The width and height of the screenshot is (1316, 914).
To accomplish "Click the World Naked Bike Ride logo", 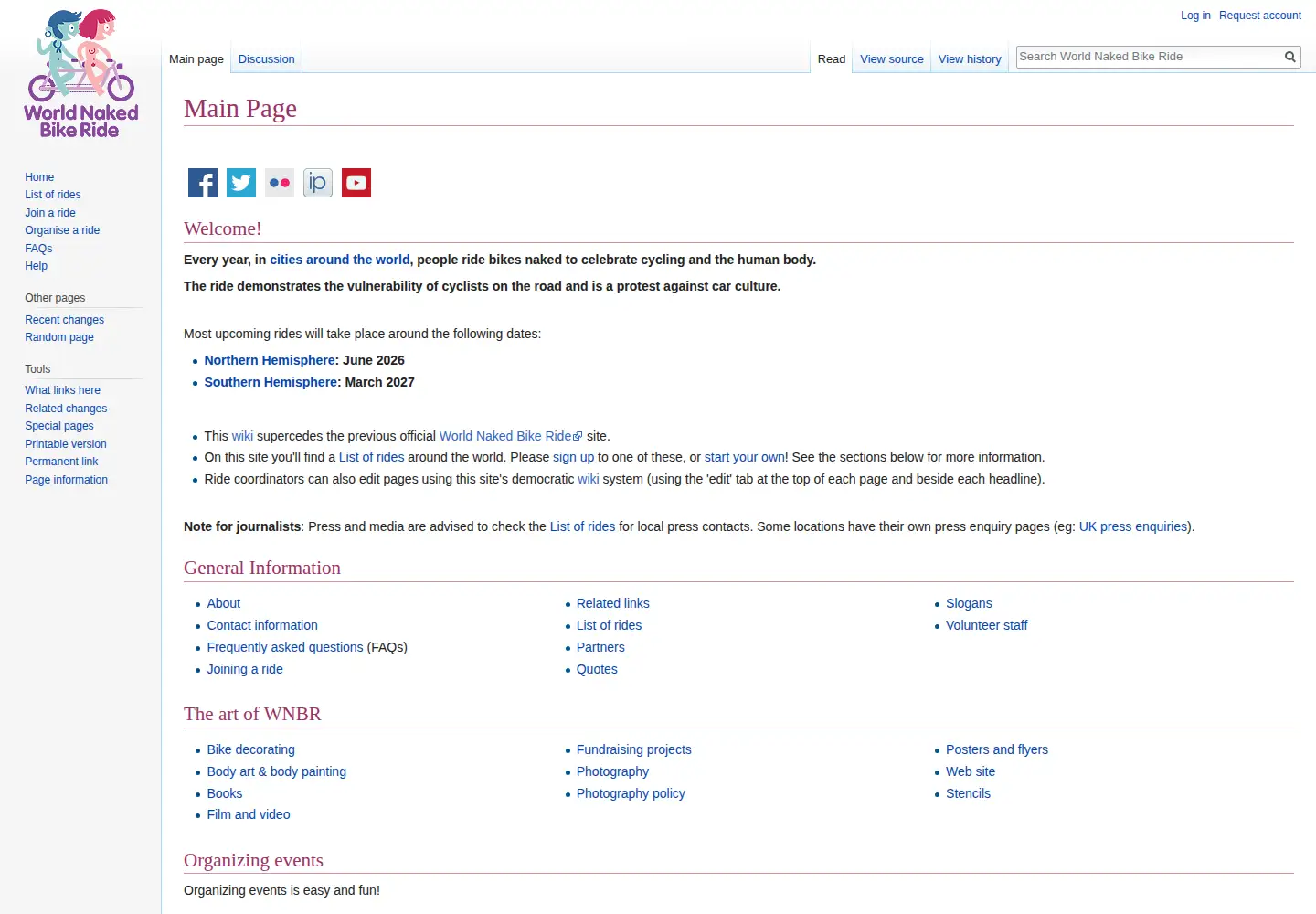I will [81, 74].
